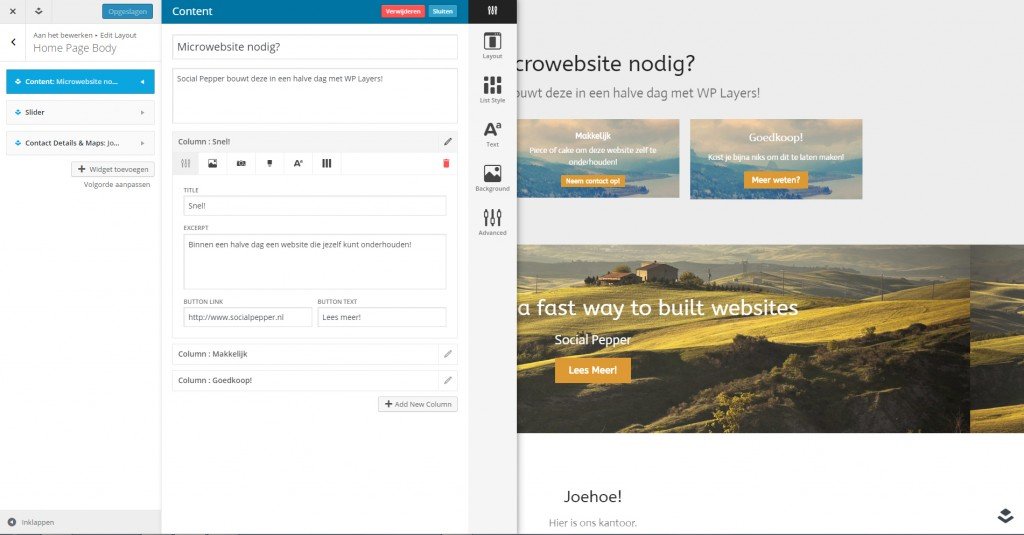Image resolution: width=1024 pixels, height=535 pixels.
Task: Edit the widget title field Microwebsite nodig?
Action: 315,47
